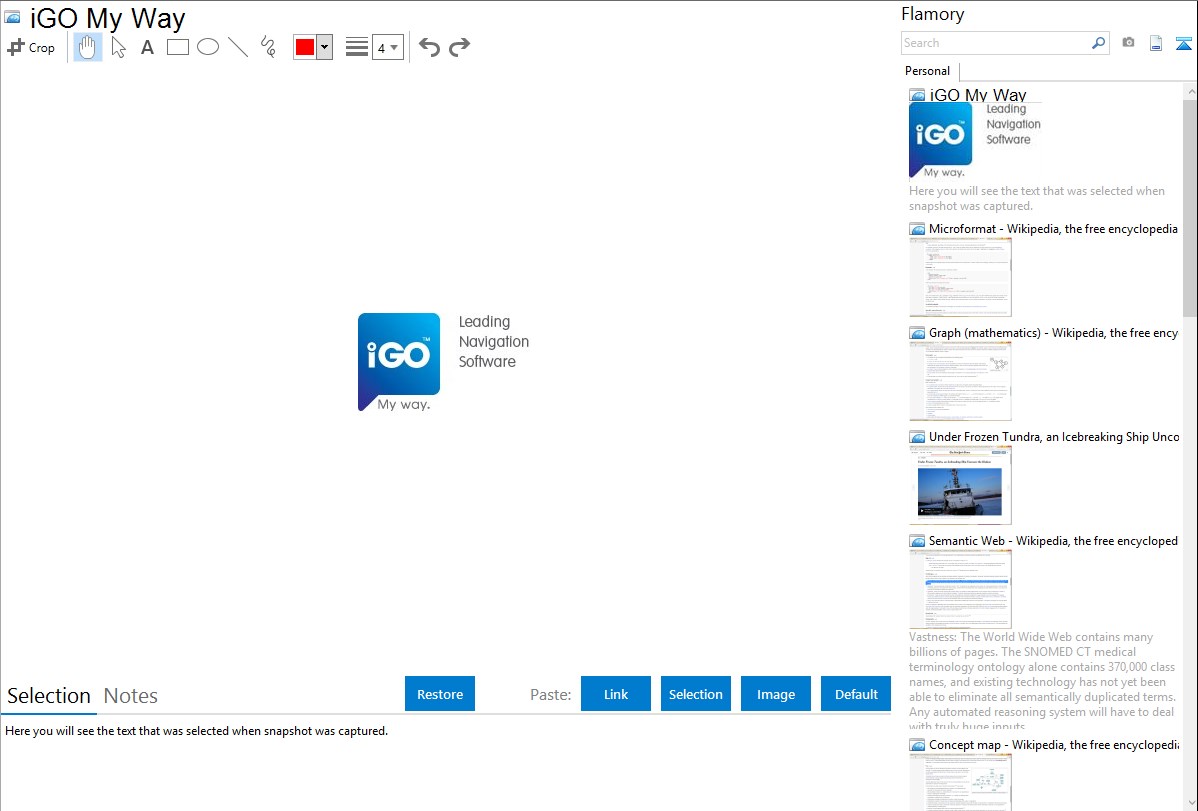Image resolution: width=1198 pixels, height=811 pixels.
Task: Select the rectangle drawing tool
Action: click(177, 47)
